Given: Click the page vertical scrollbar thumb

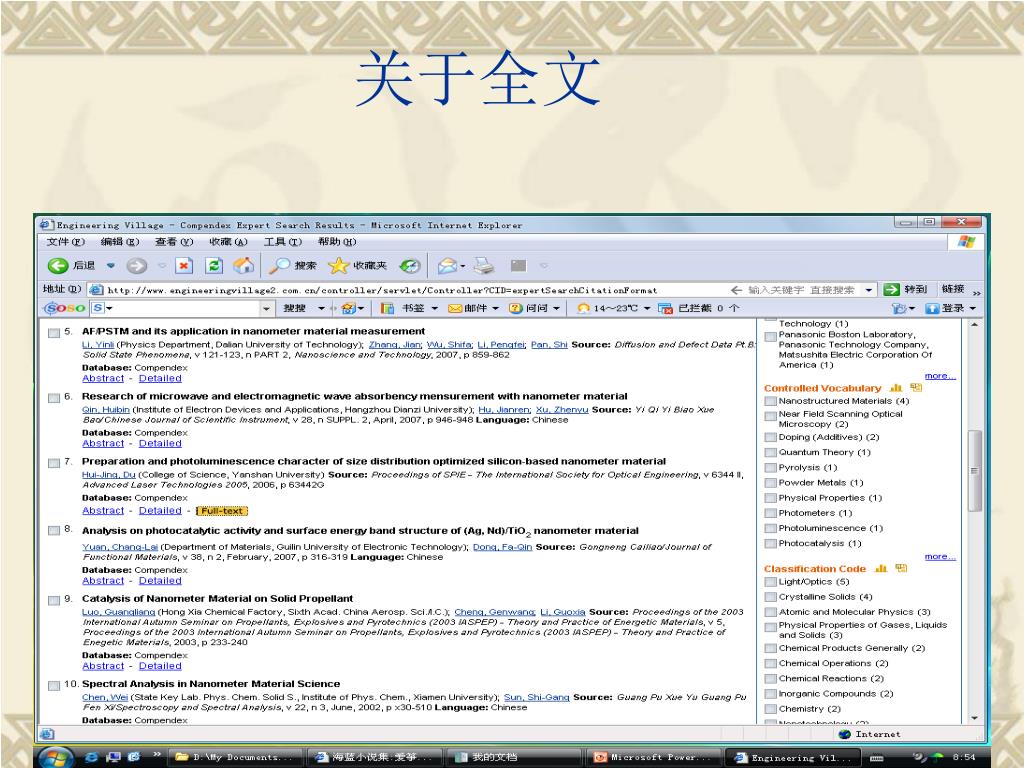Looking at the screenshot, I should 974,470.
